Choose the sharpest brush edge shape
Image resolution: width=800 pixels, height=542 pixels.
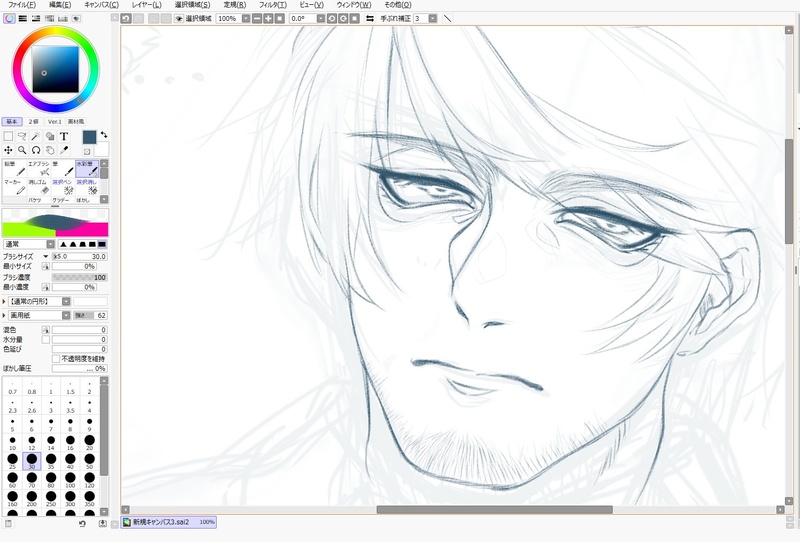coord(63,244)
